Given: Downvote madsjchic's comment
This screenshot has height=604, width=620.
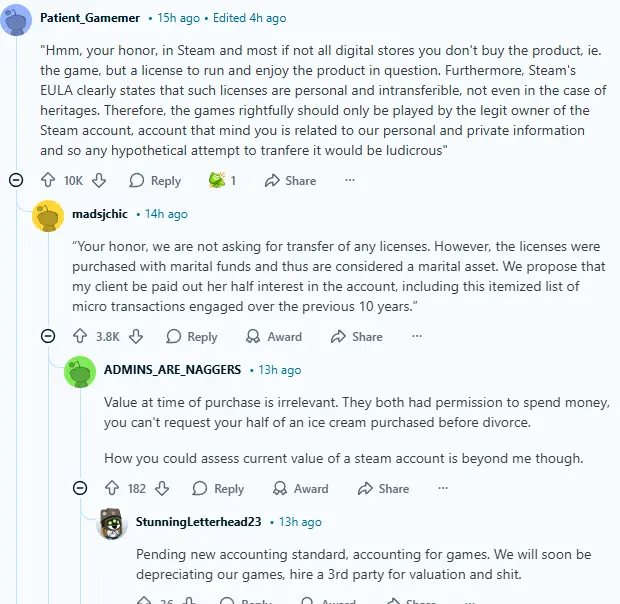Looking at the screenshot, I should [136, 337].
